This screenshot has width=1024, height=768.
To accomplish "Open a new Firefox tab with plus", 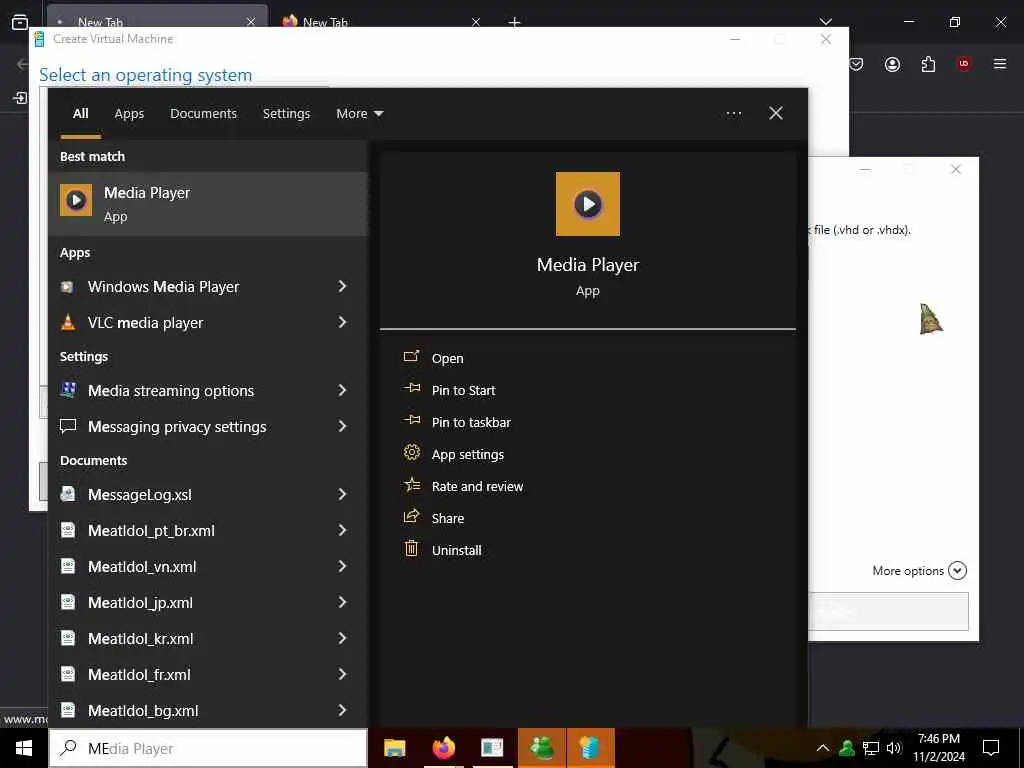I will point(515,22).
